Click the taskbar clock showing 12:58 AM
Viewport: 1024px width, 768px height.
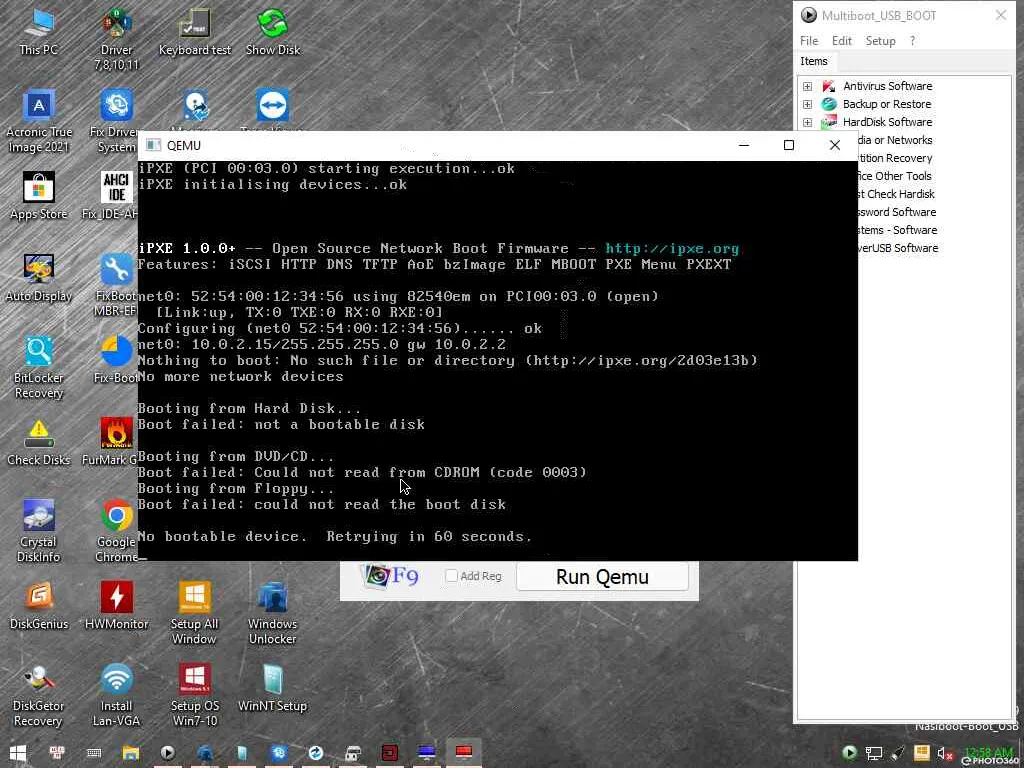coord(987,753)
